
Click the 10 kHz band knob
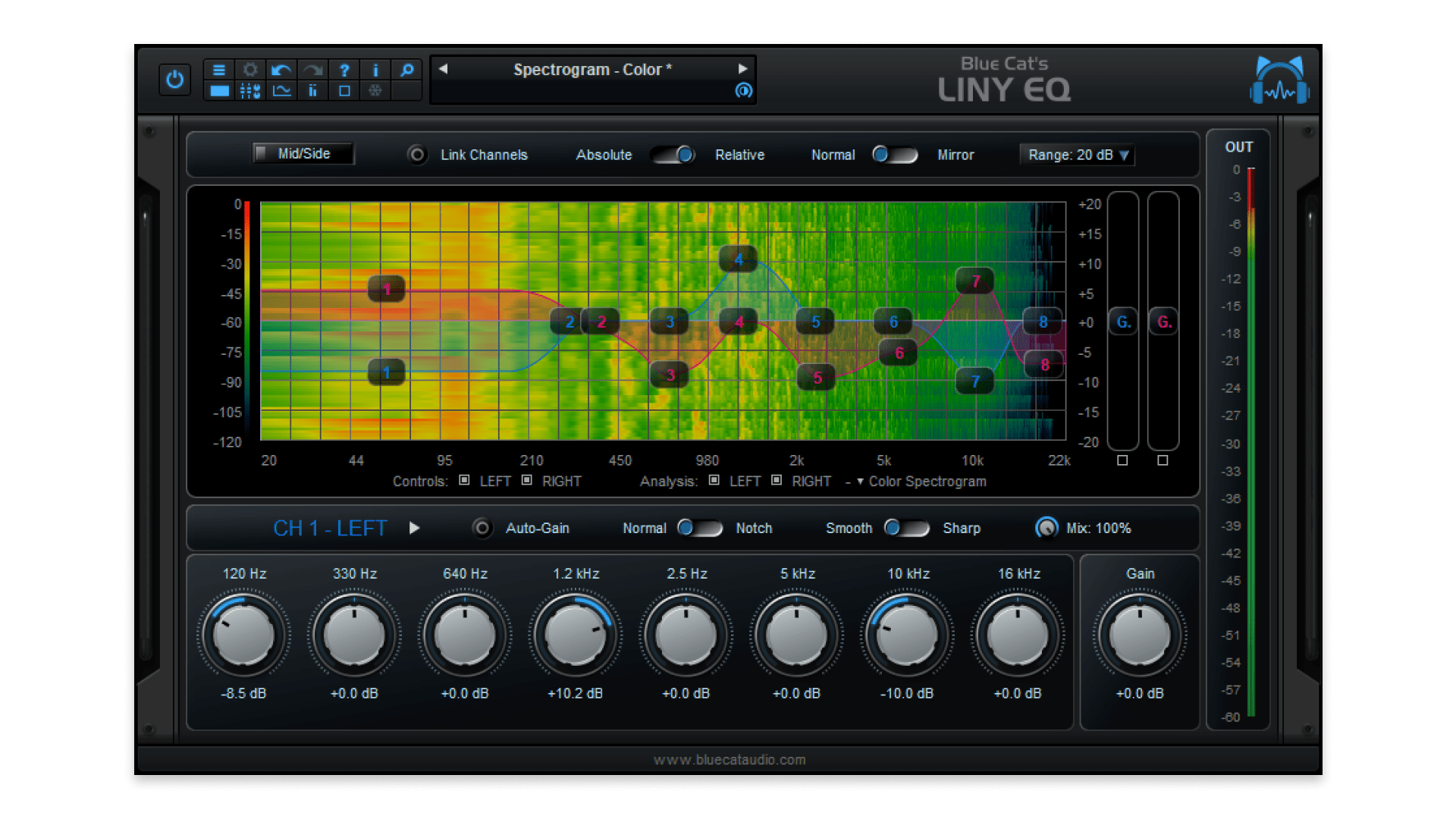(x=906, y=635)
